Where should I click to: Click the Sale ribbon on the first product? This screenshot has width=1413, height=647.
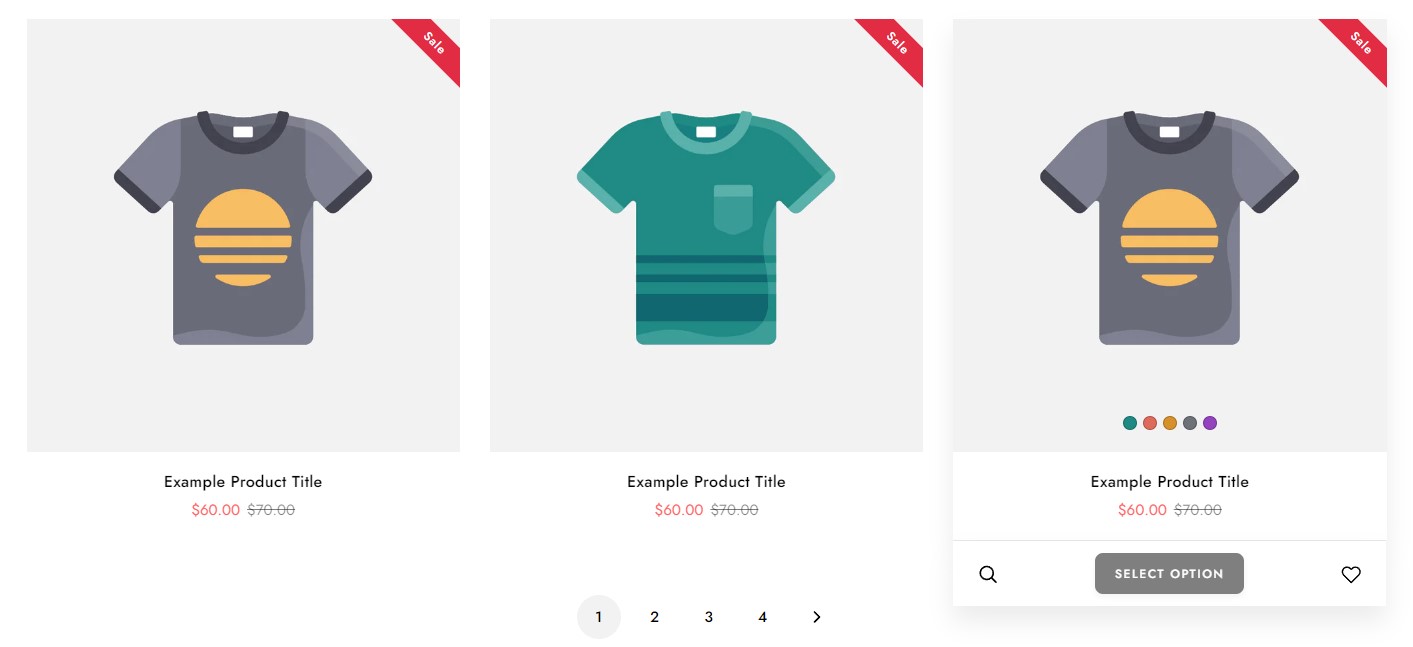click(432, 44)
